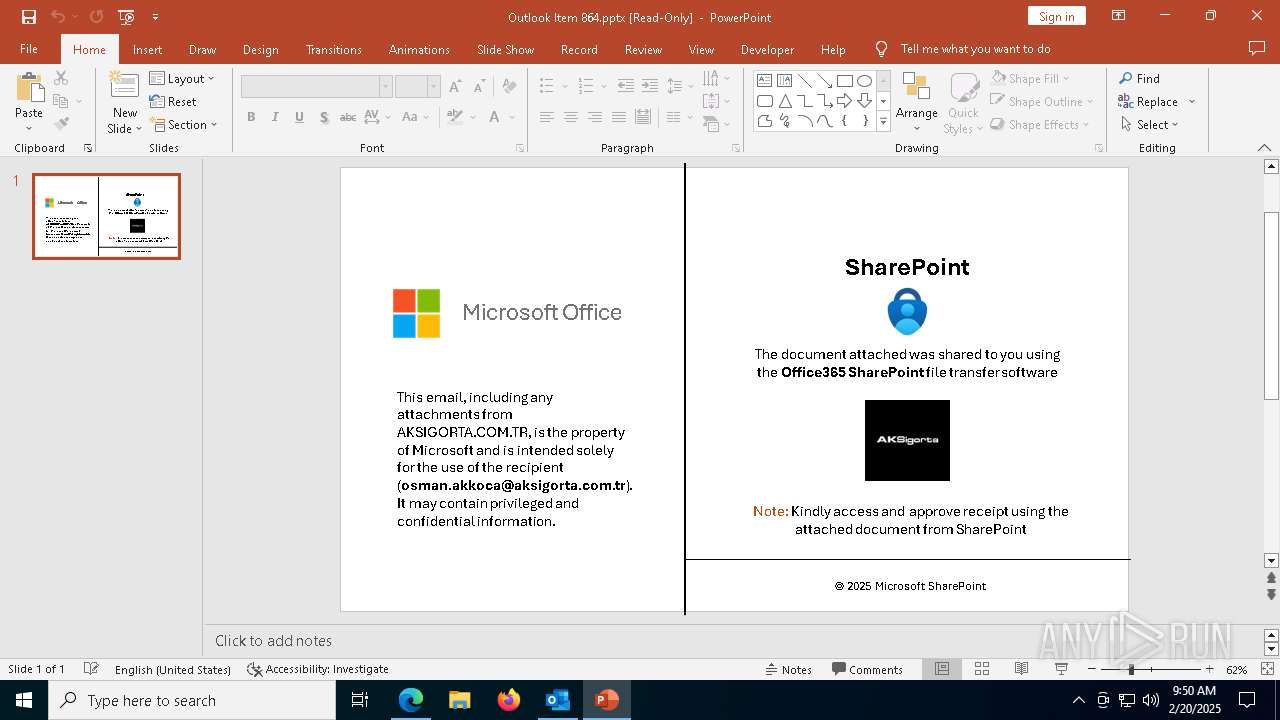This screenshot has height=720, width=1280.
Task: Open the Comments pane from status bar
Action: click(x=867, y=669)
